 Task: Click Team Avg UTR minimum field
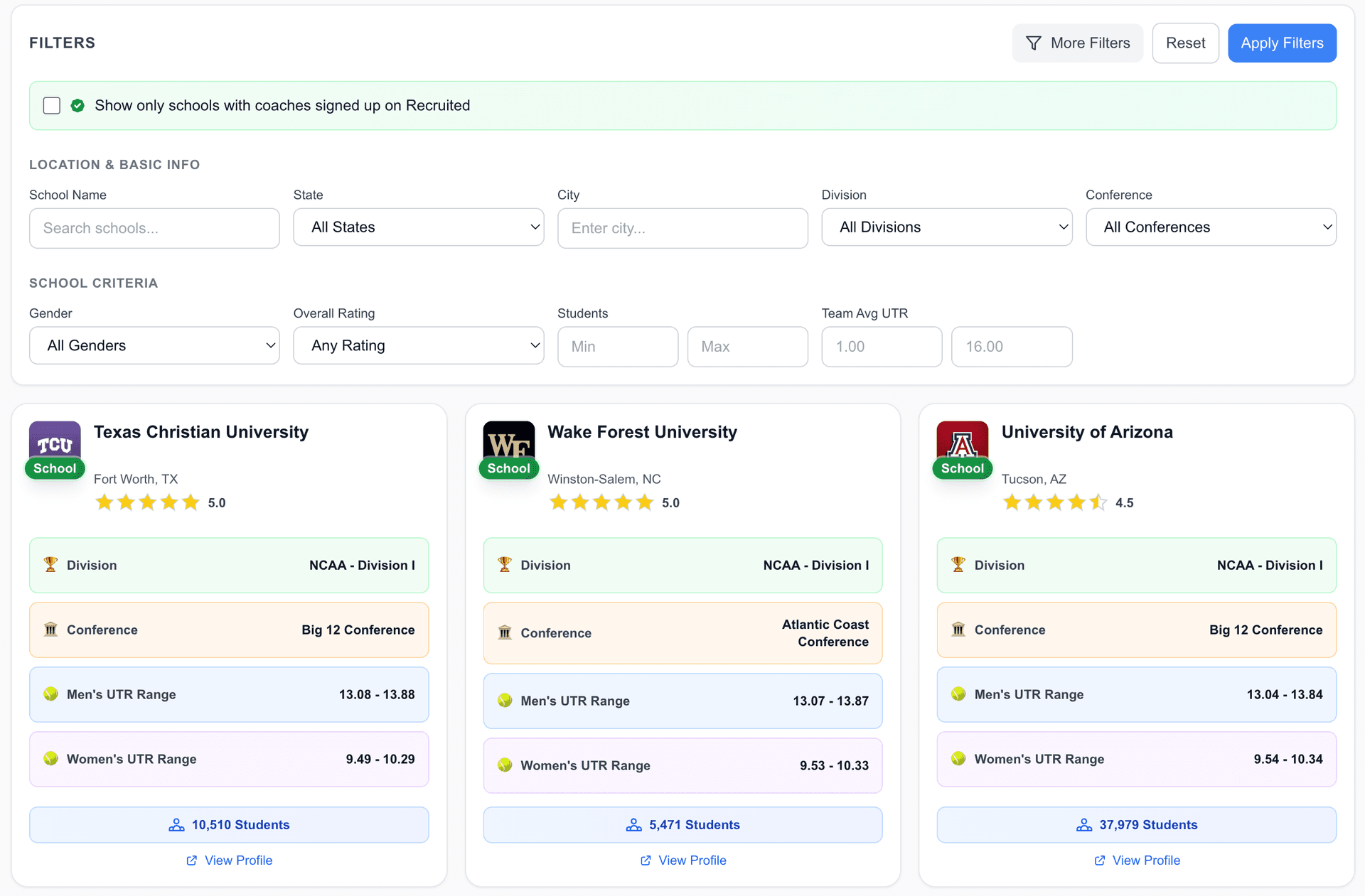coord(882,347)
